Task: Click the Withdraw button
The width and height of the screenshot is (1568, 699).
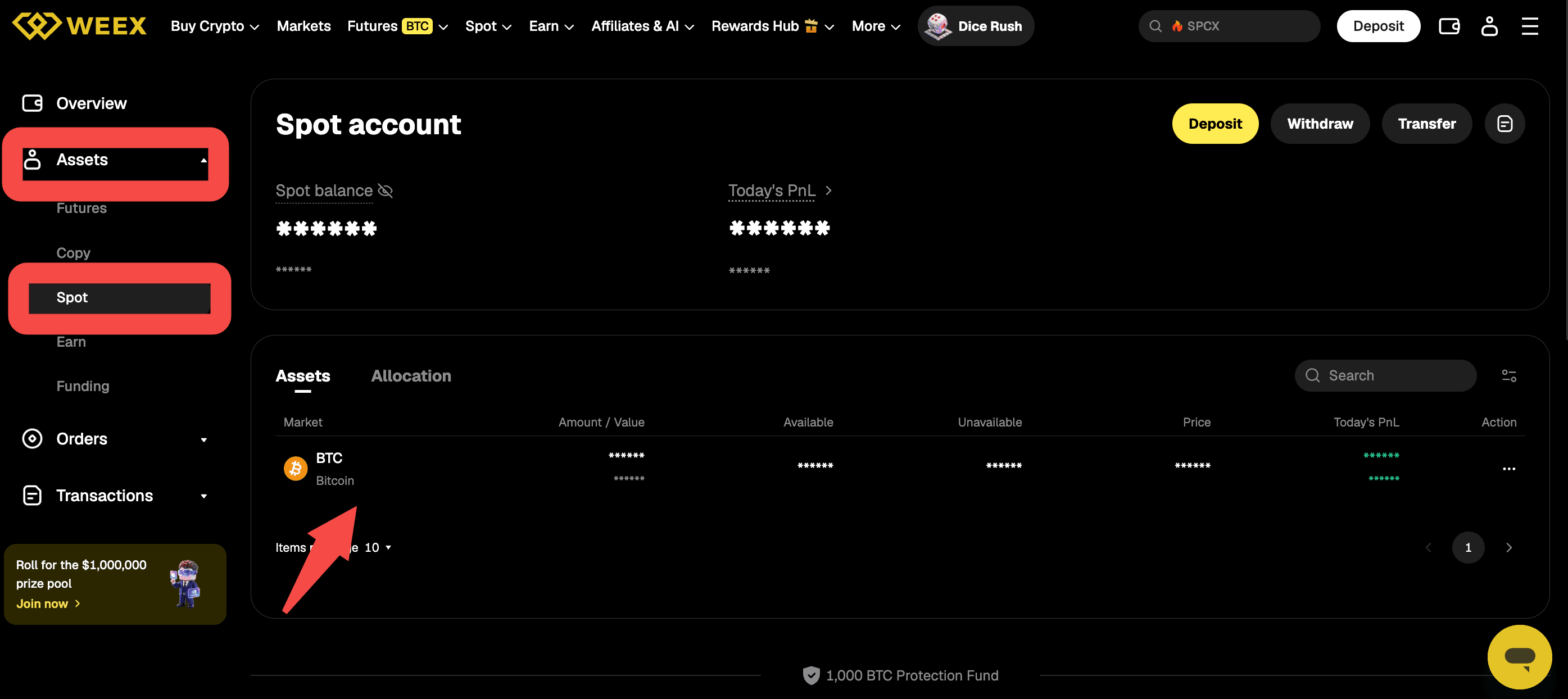Action: 1320,124
